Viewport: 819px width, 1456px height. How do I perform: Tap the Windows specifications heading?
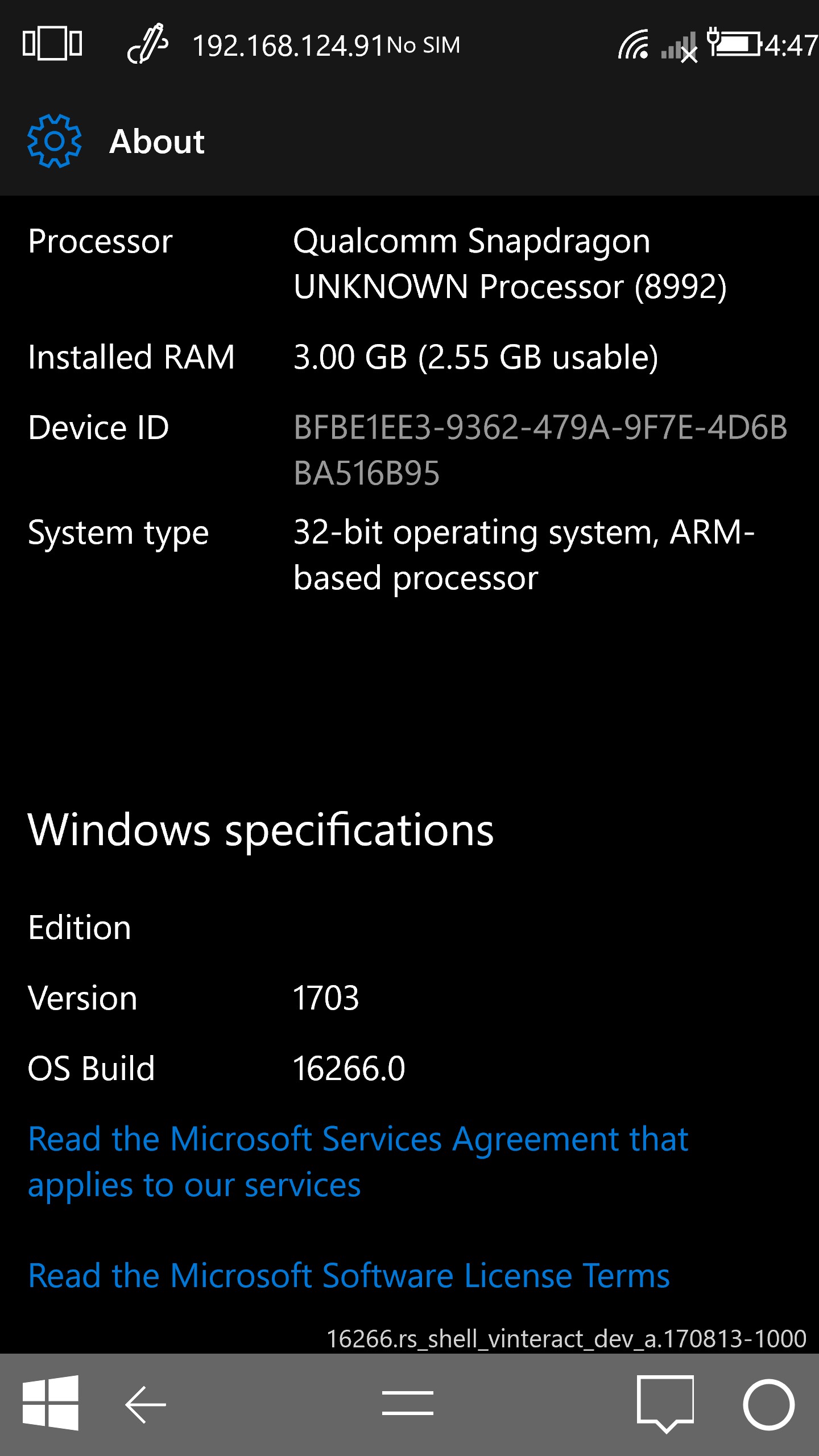pyautogui.click(x=261, y=830)
